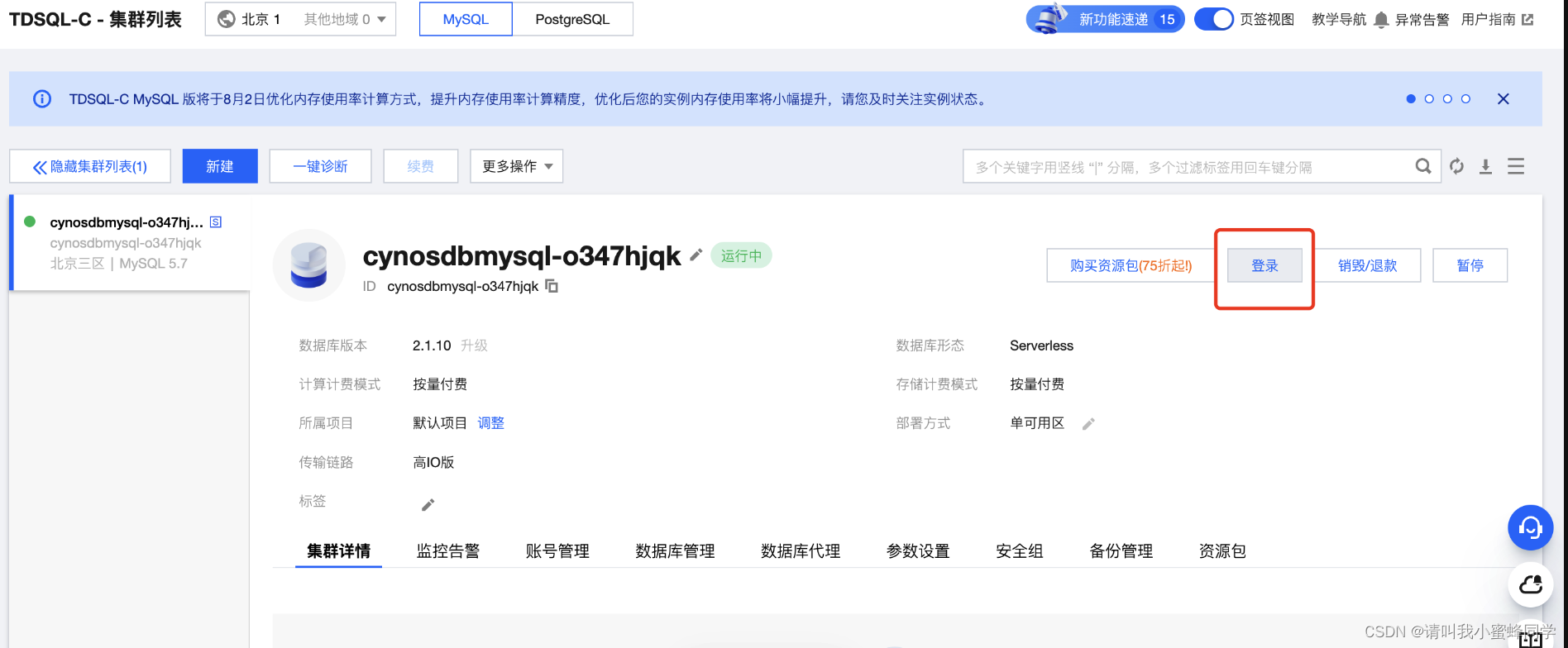Click the region globe icon beside 北京 1

(x=226, y=19)
